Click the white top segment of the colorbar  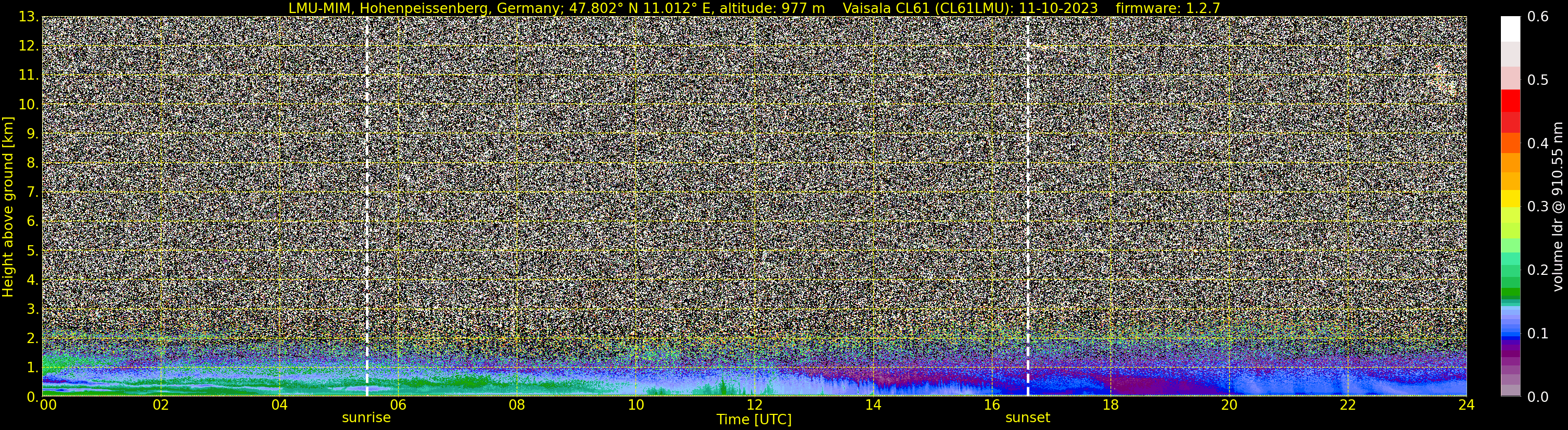tap(1510, 29)
